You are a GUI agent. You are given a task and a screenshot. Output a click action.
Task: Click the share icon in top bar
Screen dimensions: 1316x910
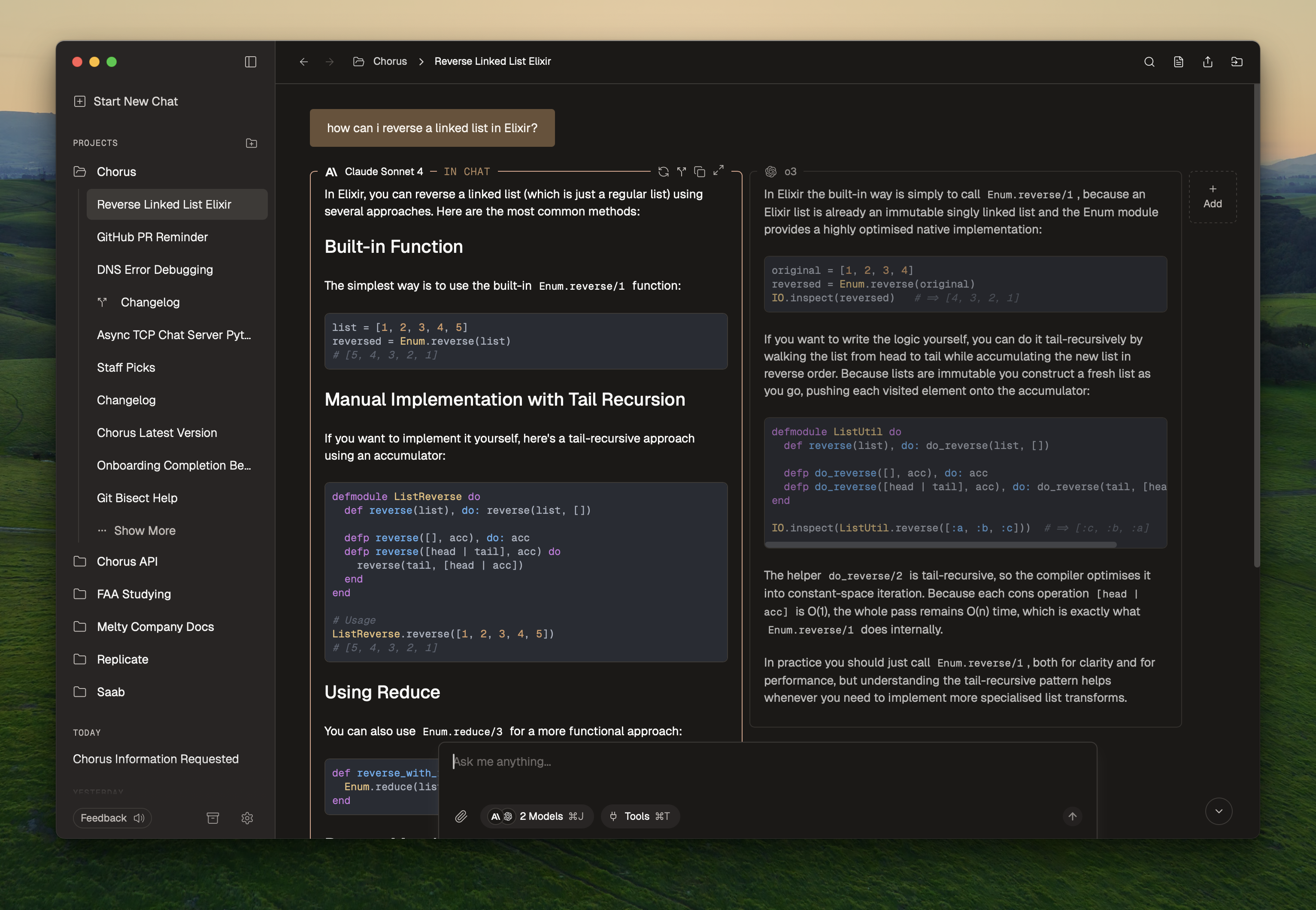click(x=1207, y=61)
